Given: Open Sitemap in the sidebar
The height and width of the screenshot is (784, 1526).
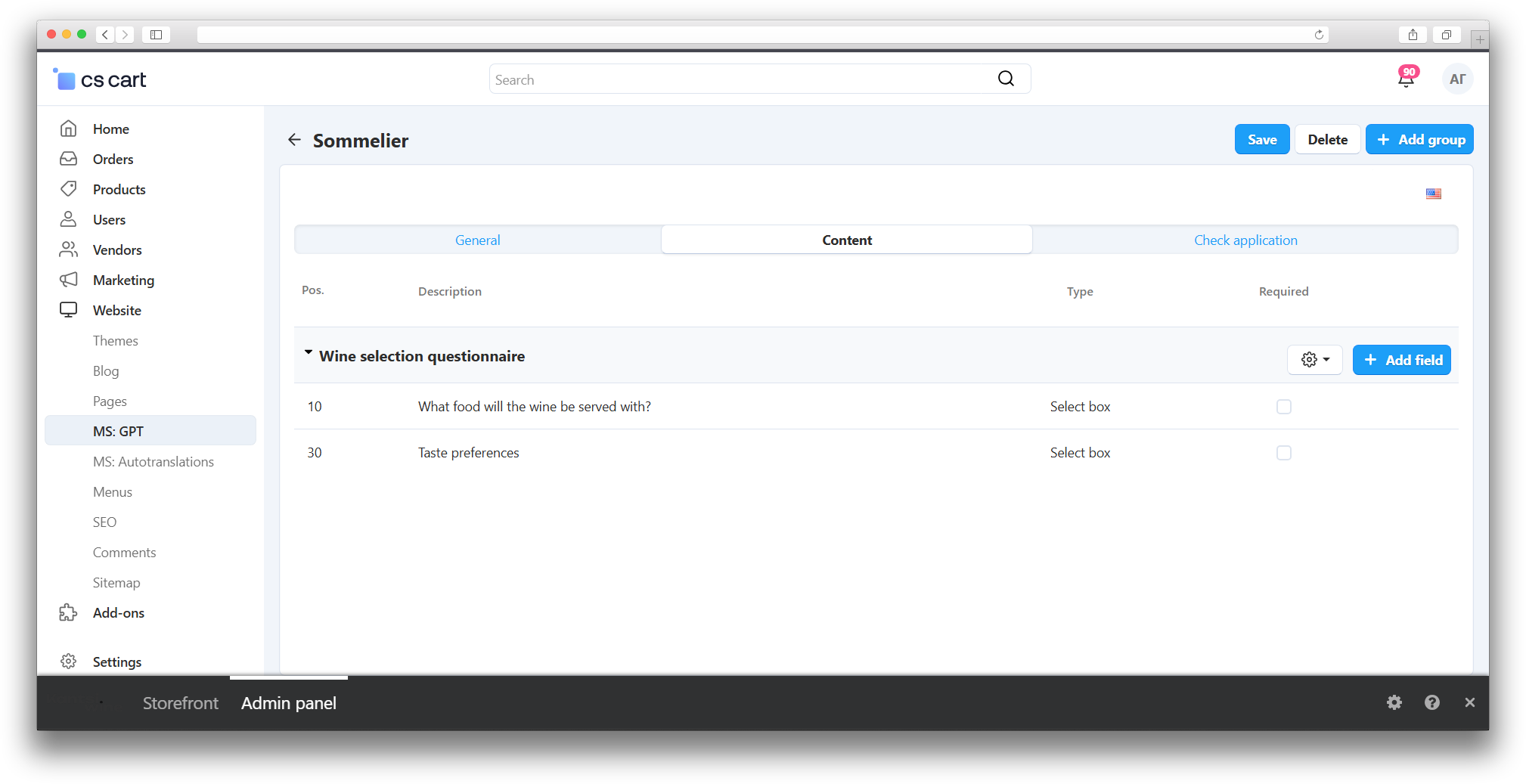Looking at the screenshot, I should (x=116, y=583).
